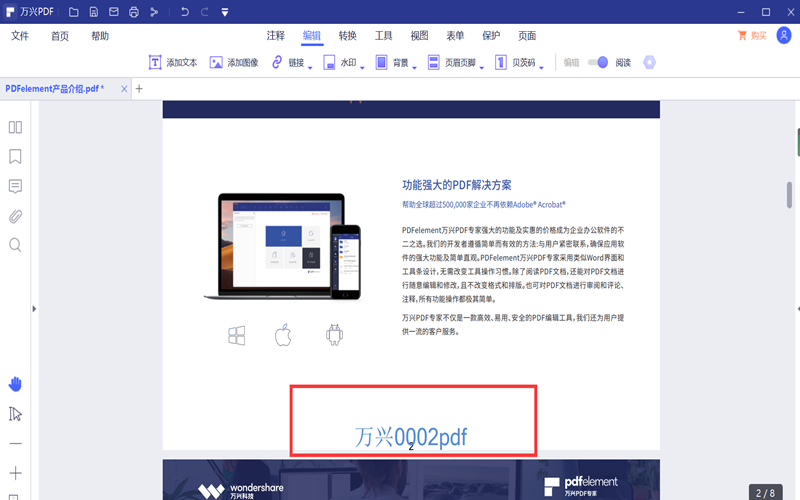The width and height of the screenshot is (800, 500).
Task: Open the 文件 file menu
Action: click(x=20, y=36)
